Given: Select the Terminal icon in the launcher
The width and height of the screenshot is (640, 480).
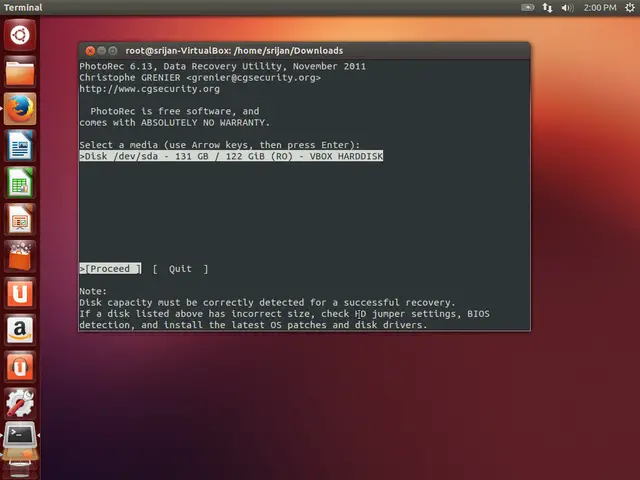Looking at the screenshot, I should [x=20, y=437].
